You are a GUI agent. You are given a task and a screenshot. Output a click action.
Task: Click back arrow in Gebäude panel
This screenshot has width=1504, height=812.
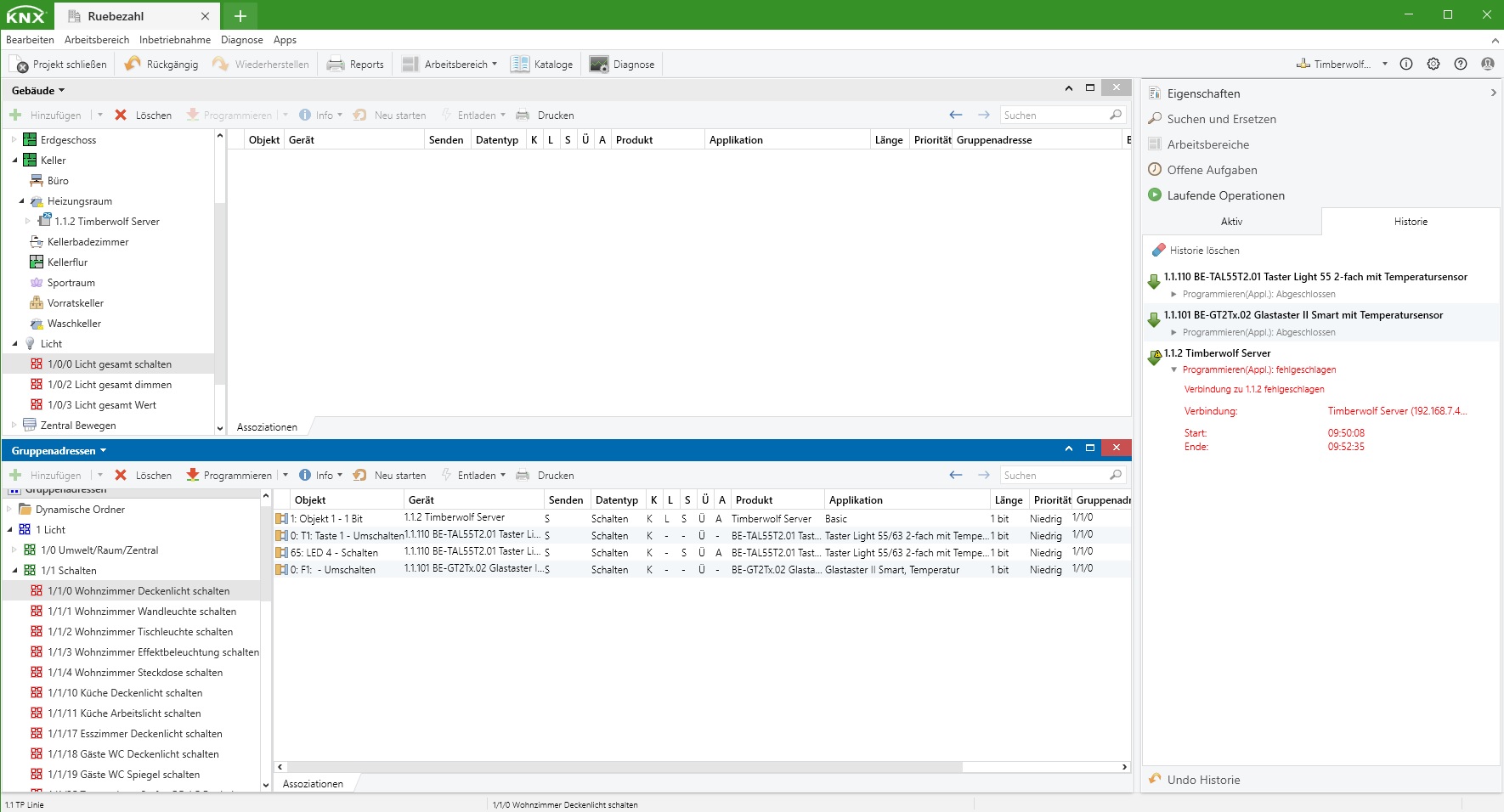click(956, 115)
